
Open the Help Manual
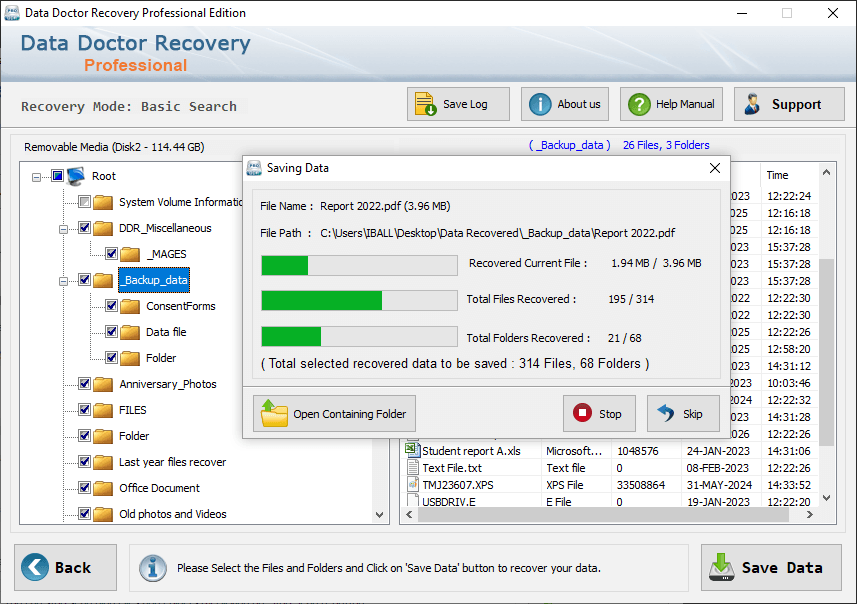tap(671, 104)
